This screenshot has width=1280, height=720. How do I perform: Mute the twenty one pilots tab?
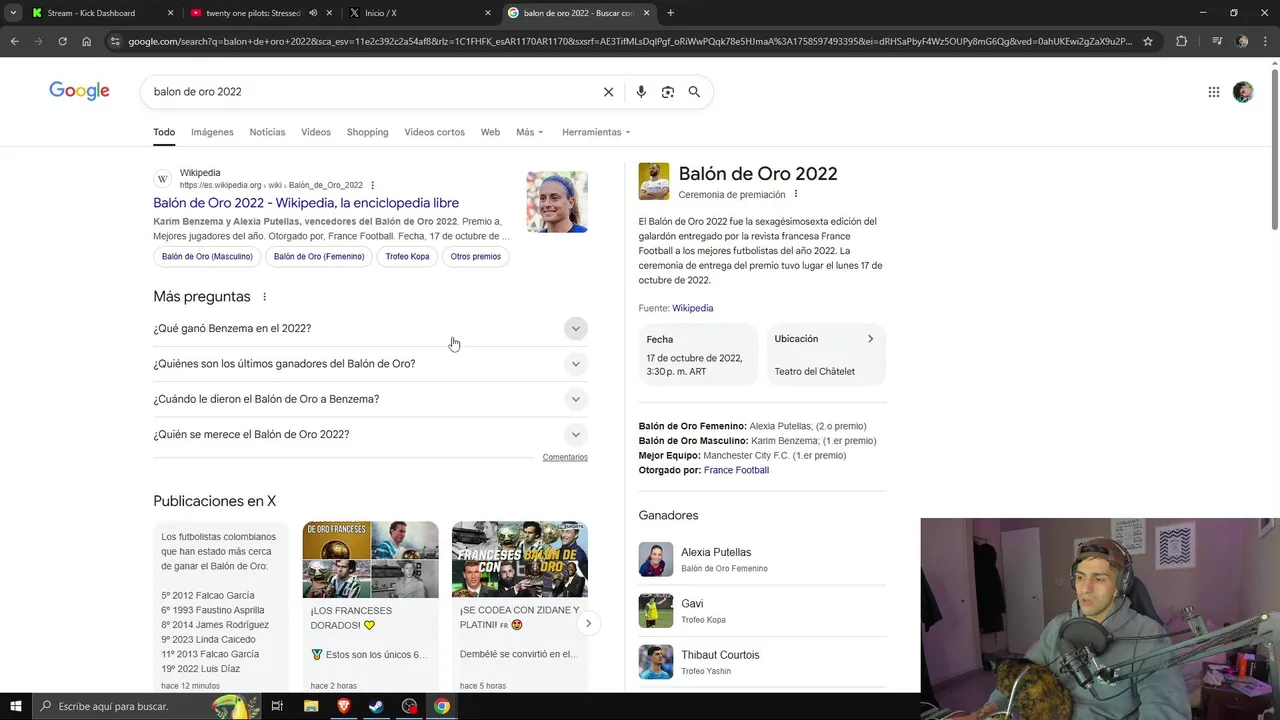tap(313, 13)
